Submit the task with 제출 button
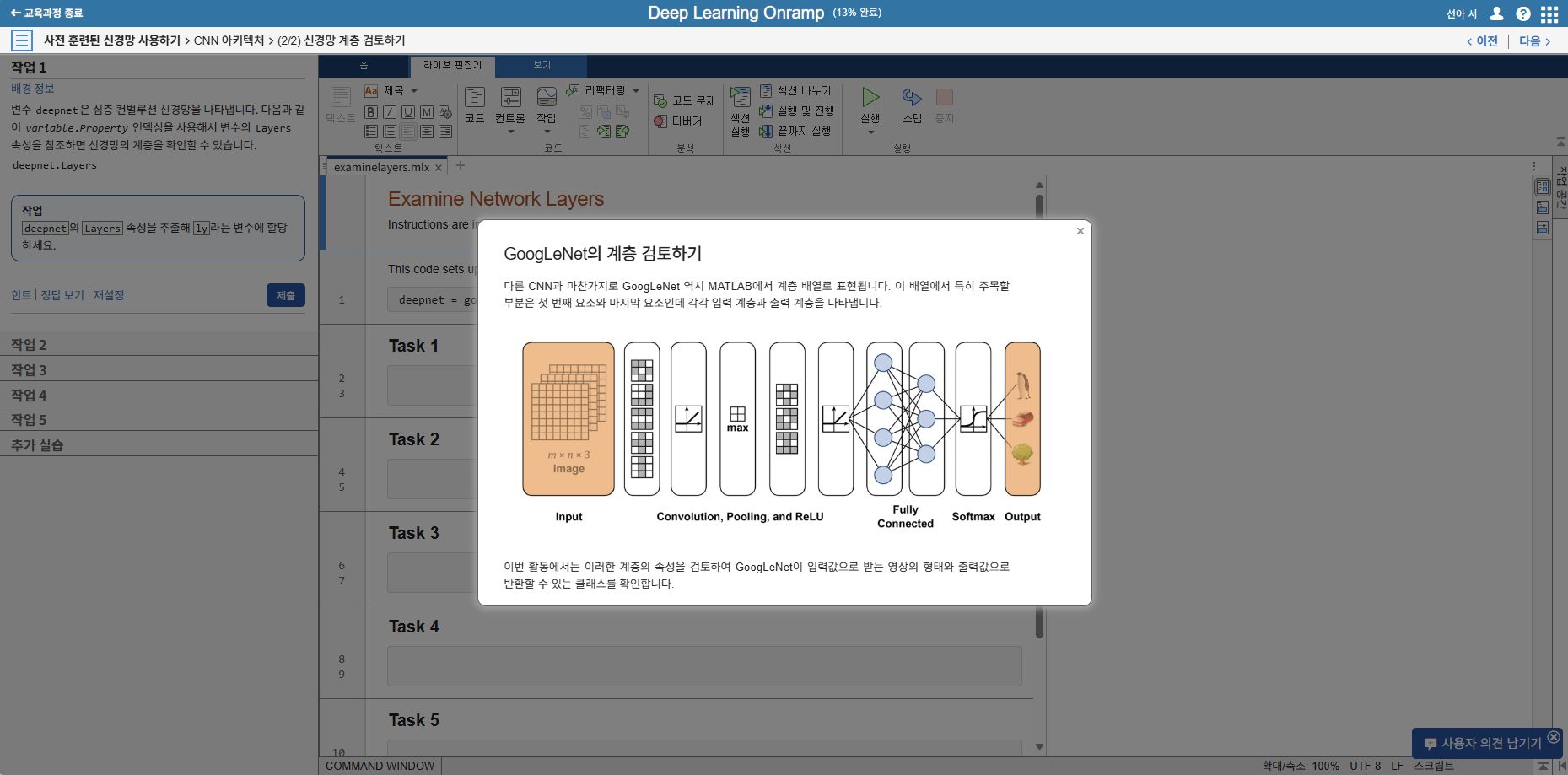Image resolution: width=1568 pixels, height=775 pixels. click(286, 295)
